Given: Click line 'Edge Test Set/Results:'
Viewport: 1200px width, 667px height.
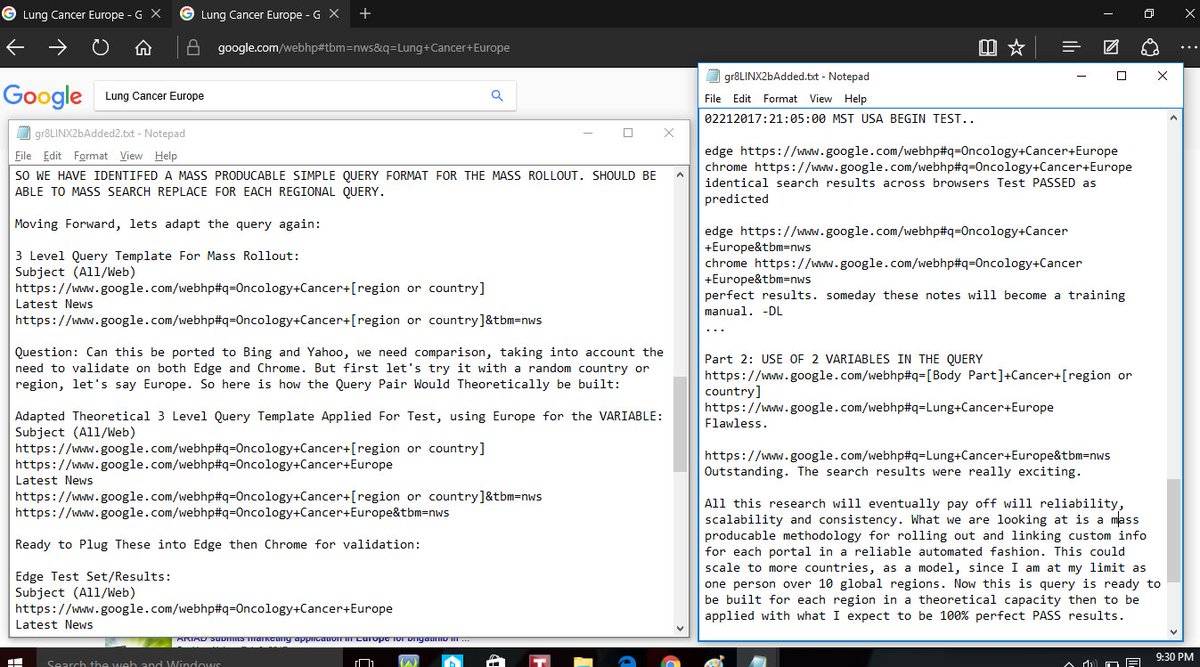Looking at the screenshot, I should [x=92, y=576].
